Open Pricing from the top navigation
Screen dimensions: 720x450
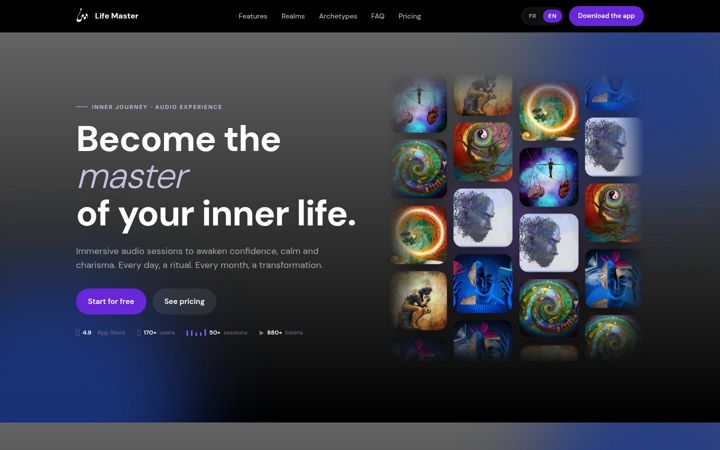tap(410, 16)
